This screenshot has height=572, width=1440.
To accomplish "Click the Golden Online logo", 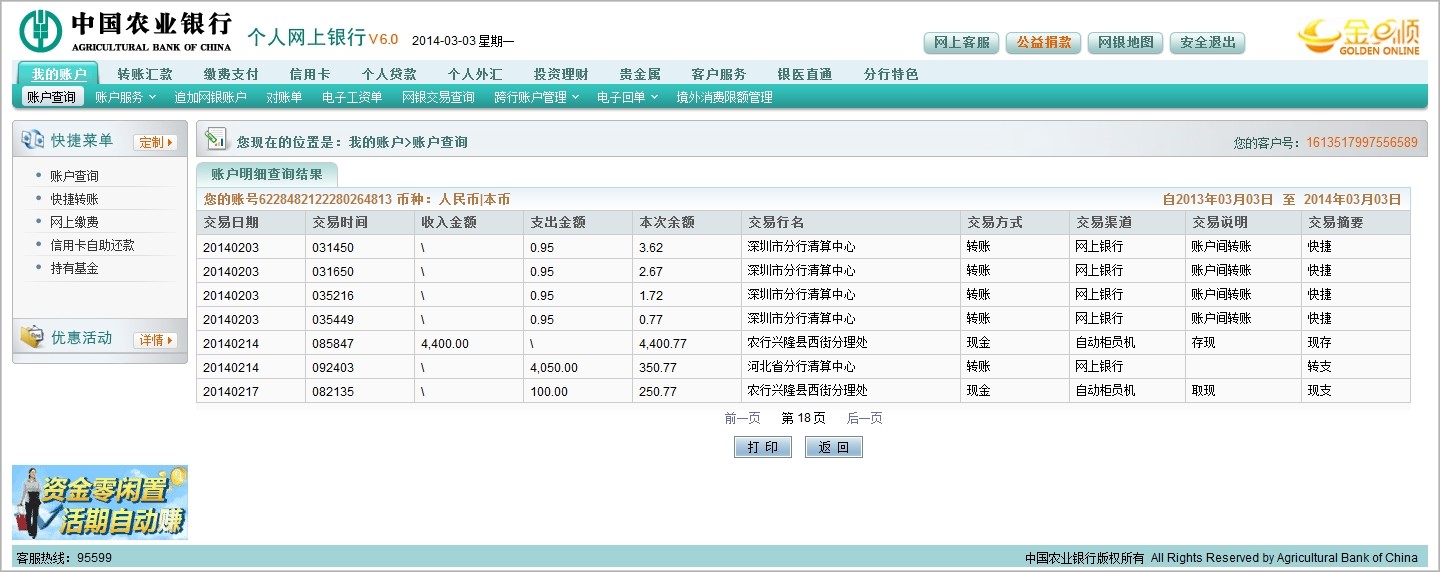I will point(1358,36).
